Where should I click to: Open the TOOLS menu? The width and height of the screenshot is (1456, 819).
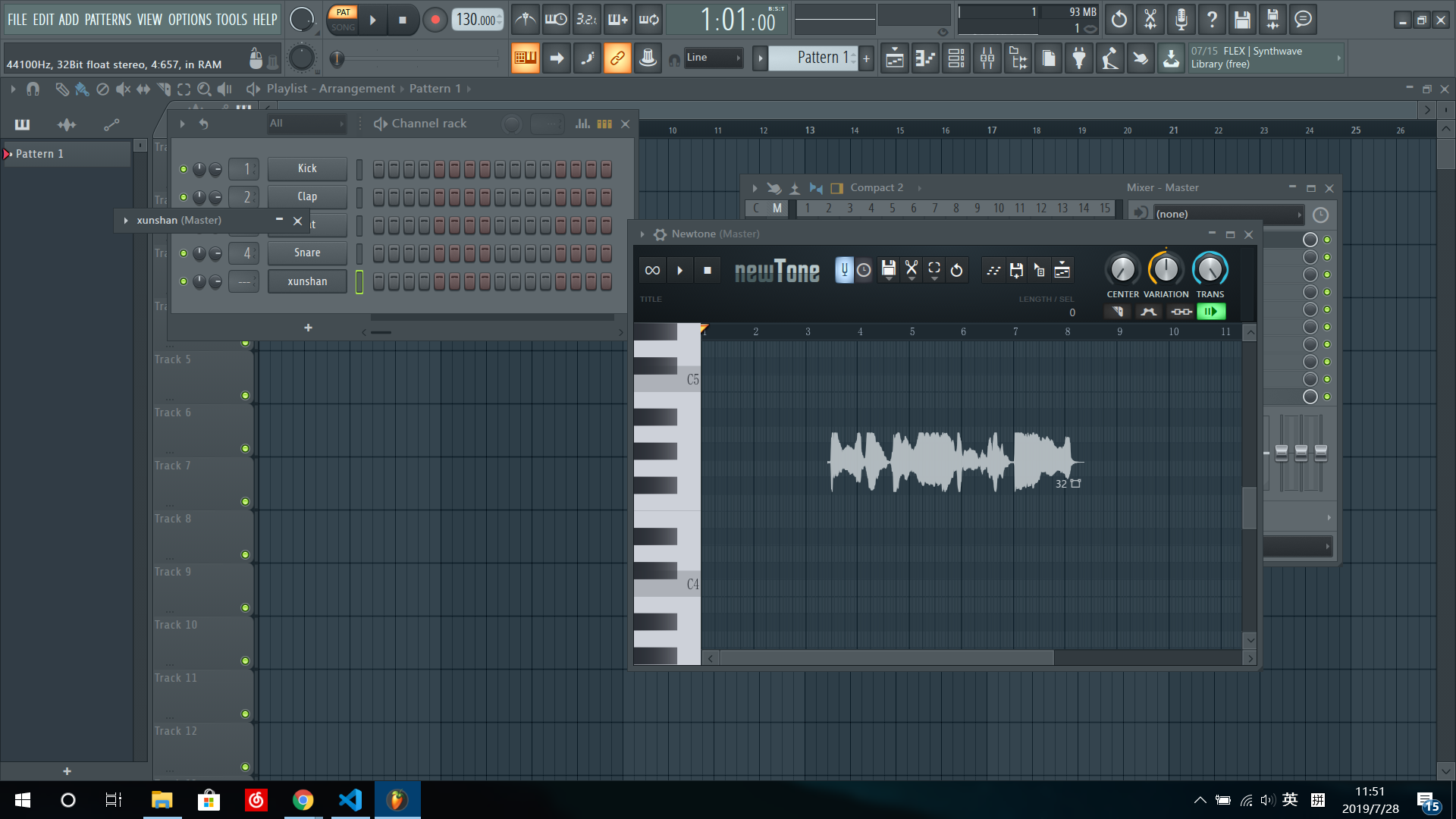coord(232,20)
